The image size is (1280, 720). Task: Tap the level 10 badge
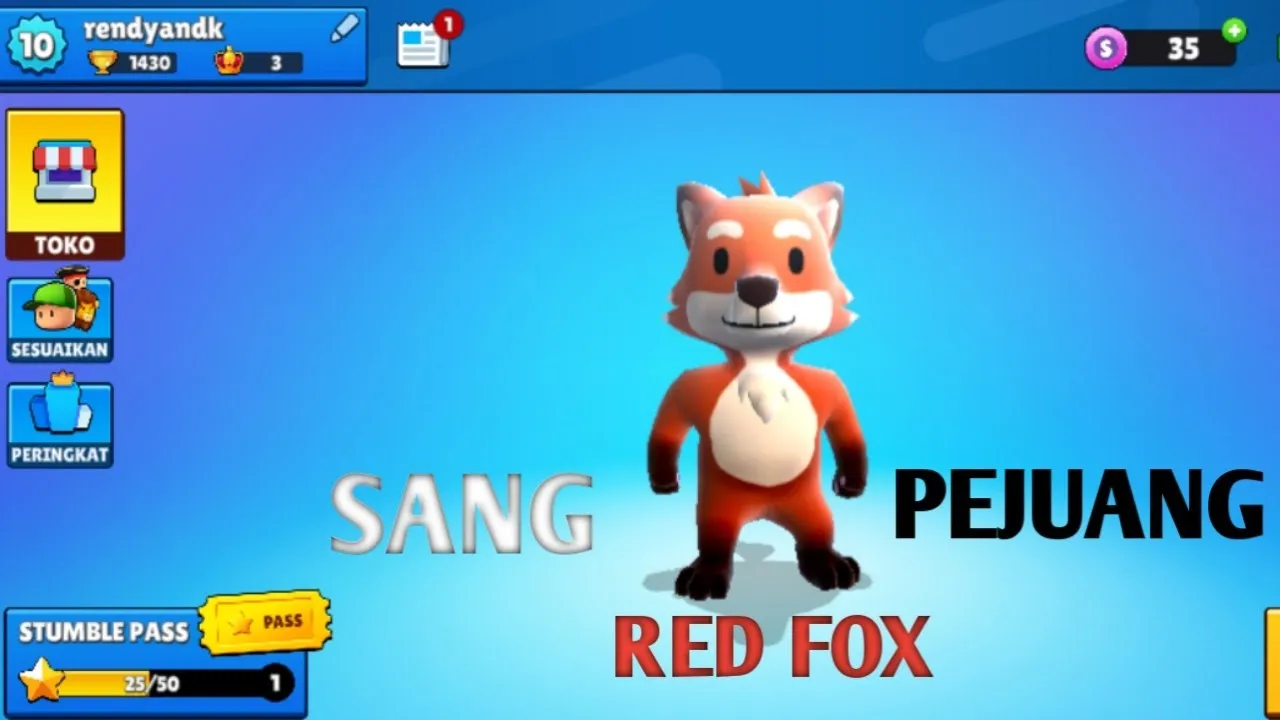coord(37,45)
